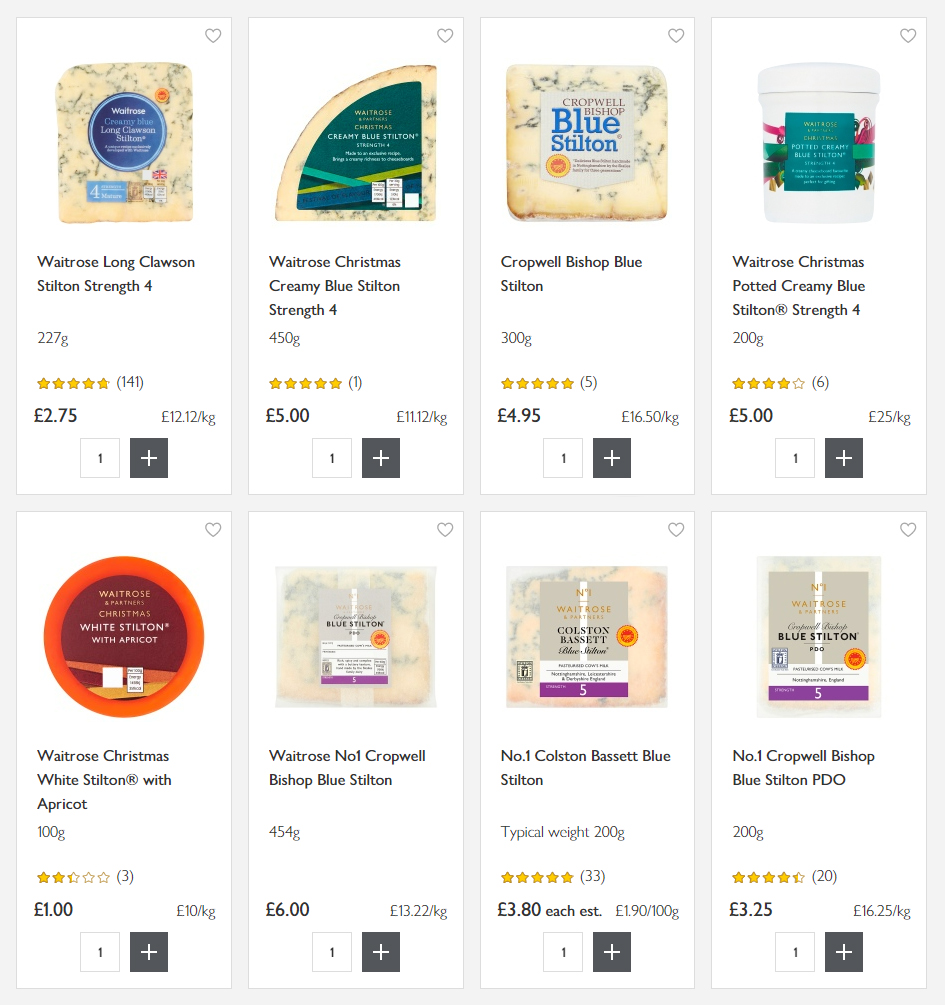Viewport: 945px width, 1005px height.
Task: Add No.1 Colston Bassett Blue Stilton to trolley
Action: click(612, 952)
